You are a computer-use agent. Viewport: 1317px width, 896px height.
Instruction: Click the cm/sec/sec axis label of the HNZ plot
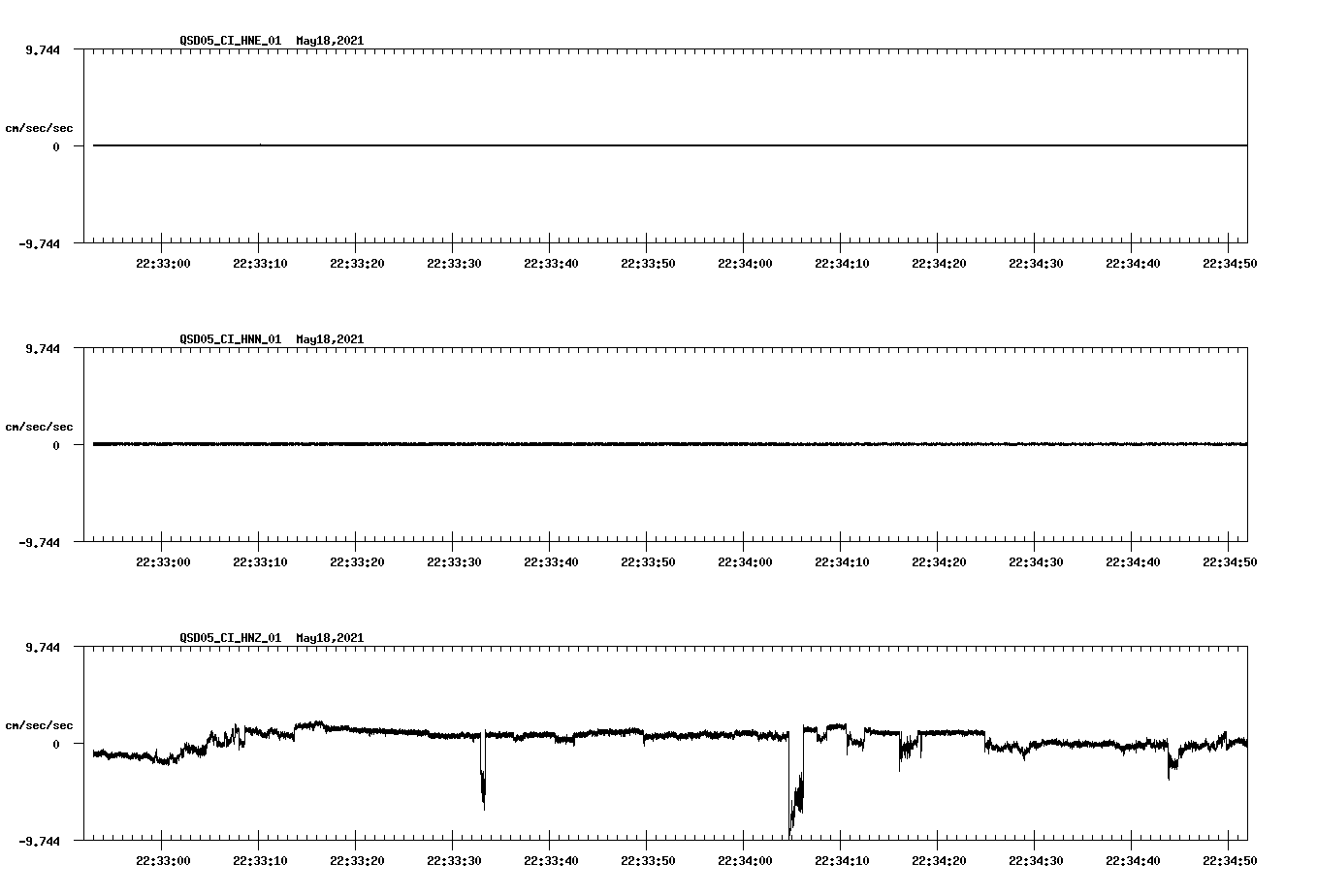tap(41, 723)
